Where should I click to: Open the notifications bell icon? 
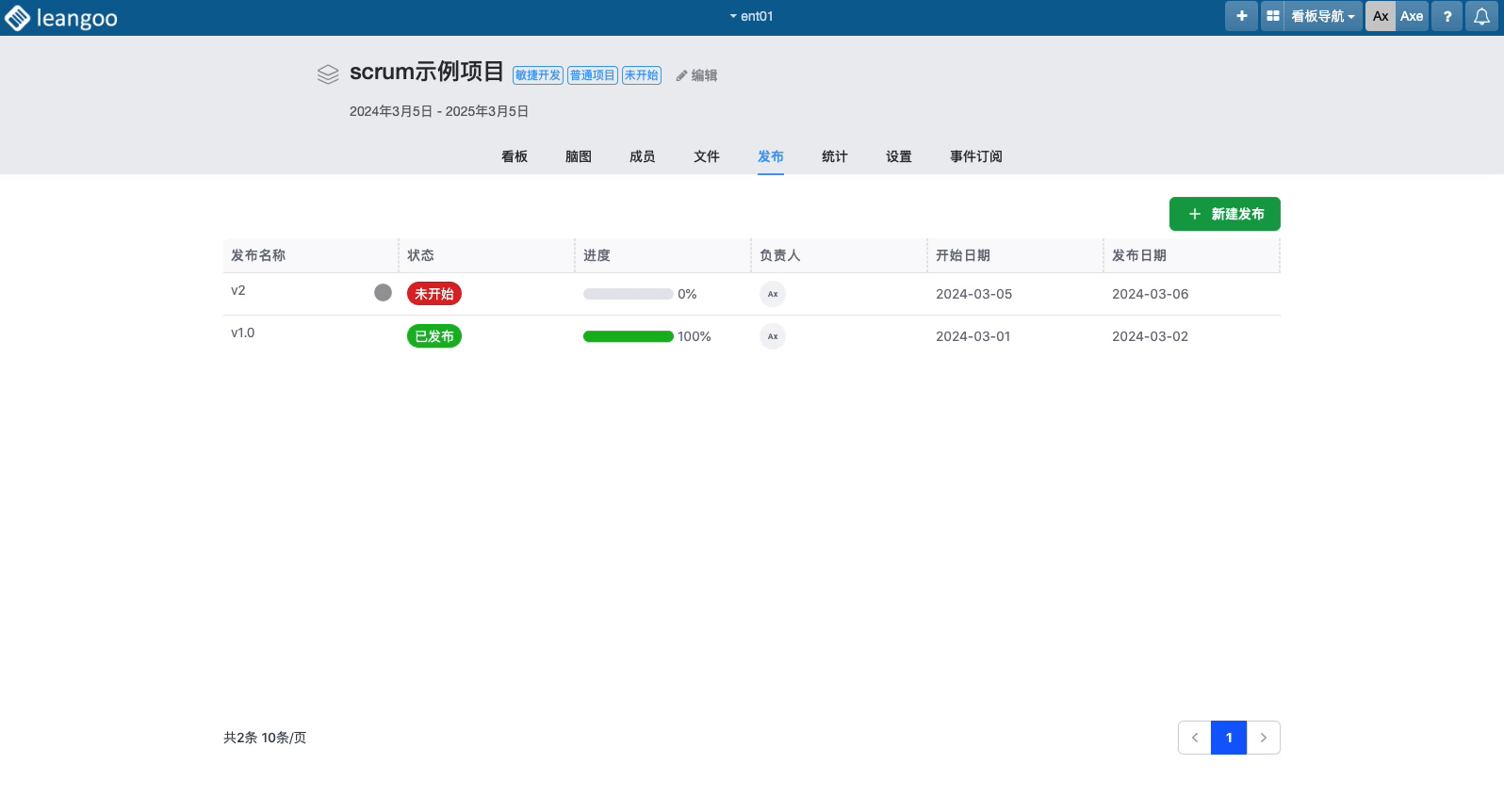[1481, 16]
